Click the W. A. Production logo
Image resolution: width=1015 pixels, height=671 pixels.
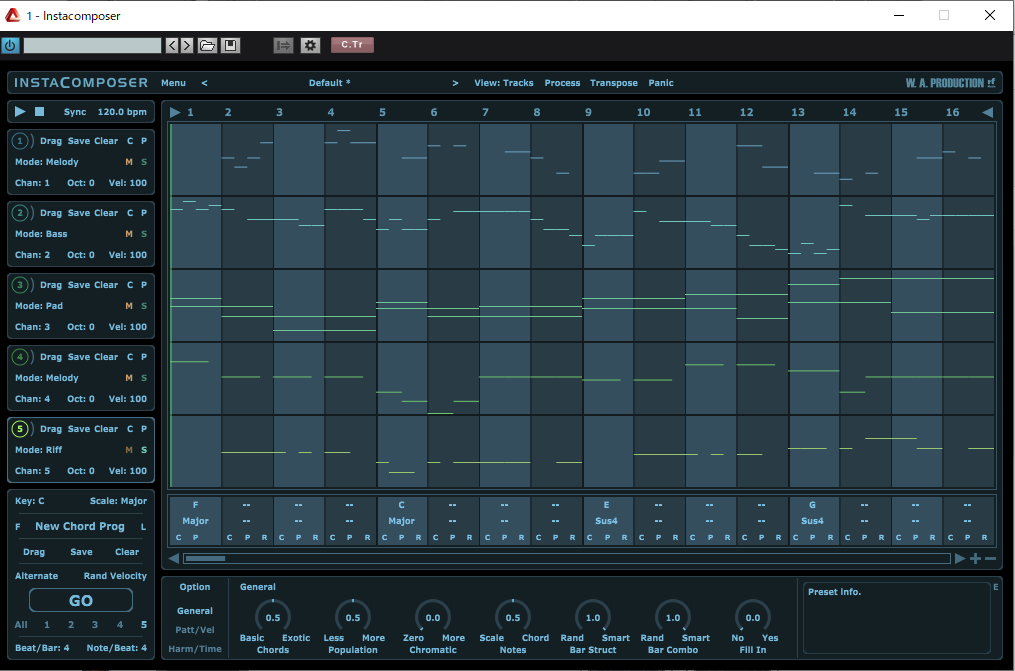tap(950, 83)
